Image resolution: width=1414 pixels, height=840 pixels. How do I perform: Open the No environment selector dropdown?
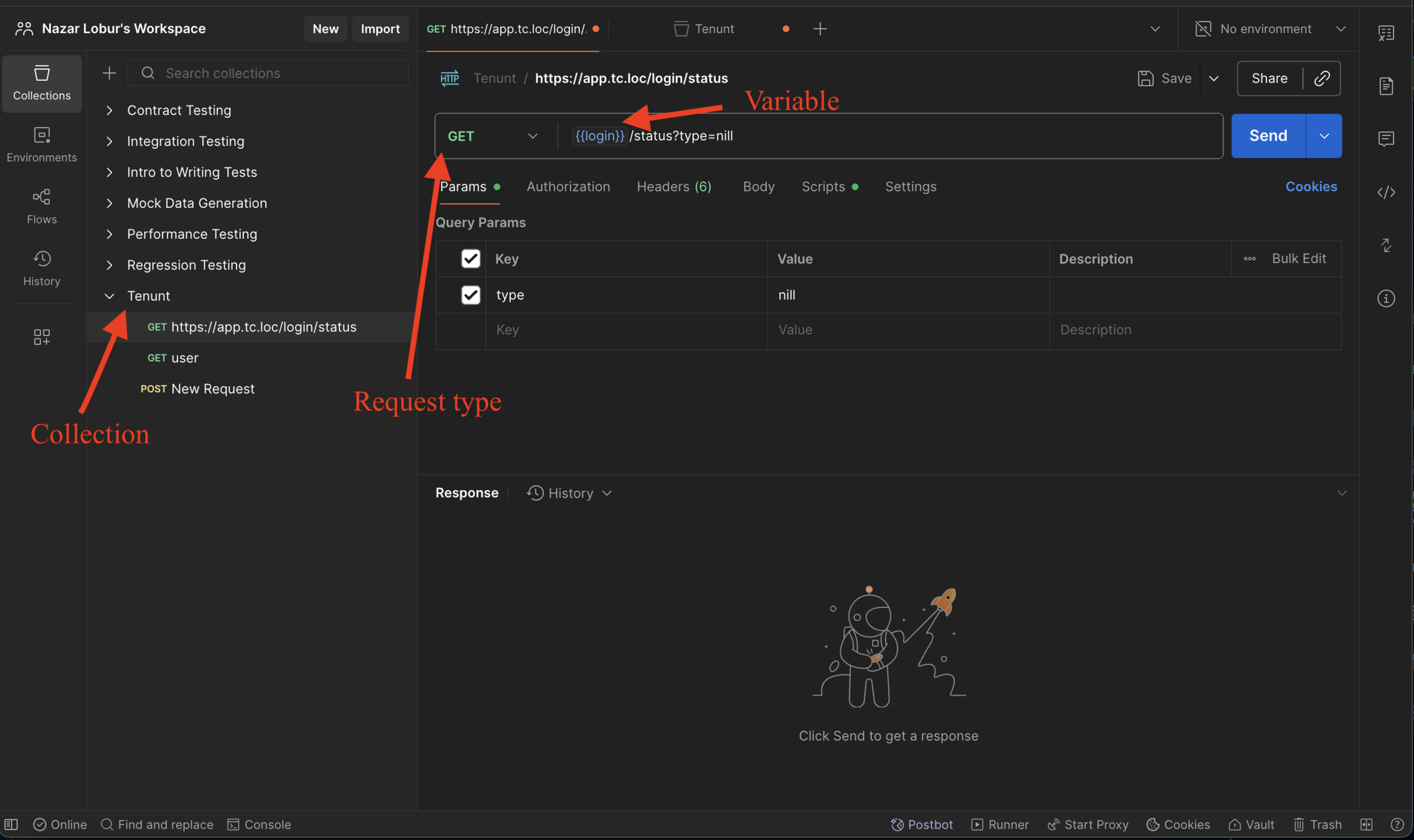coord(1270,29)
